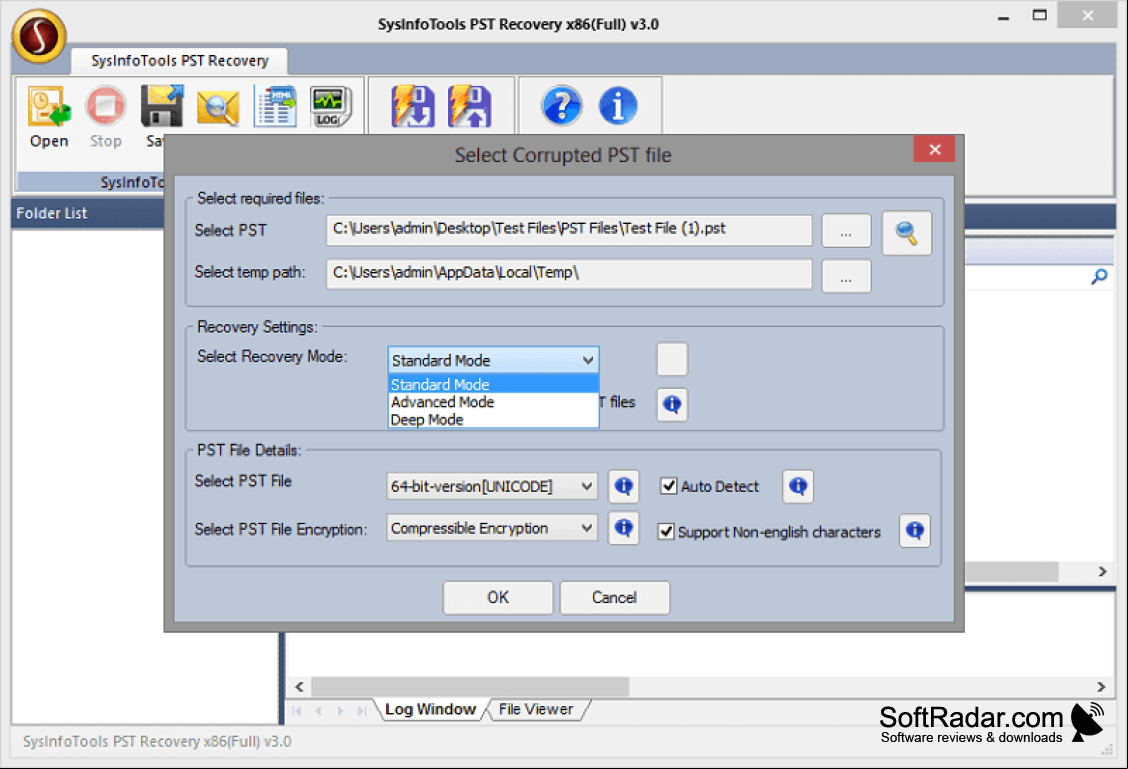
Task: Choose Deep Mode from the dropdown list
Action: click(x=494, y=419)
